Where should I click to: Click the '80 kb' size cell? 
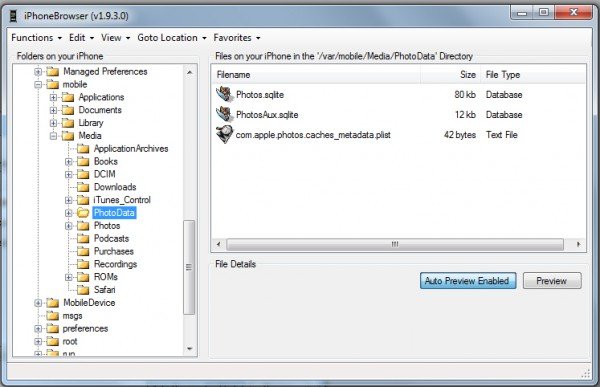click(x=465, y=95)
